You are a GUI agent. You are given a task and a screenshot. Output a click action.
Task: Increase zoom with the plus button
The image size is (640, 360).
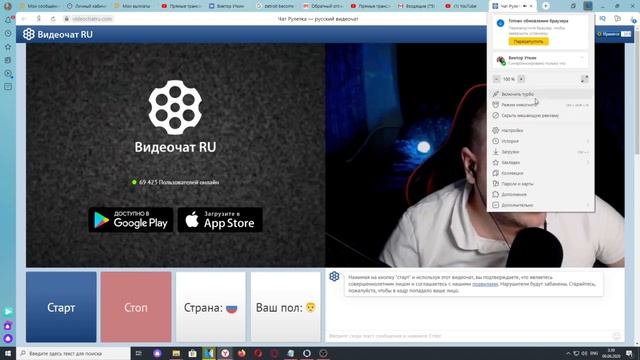pos(521,79)
